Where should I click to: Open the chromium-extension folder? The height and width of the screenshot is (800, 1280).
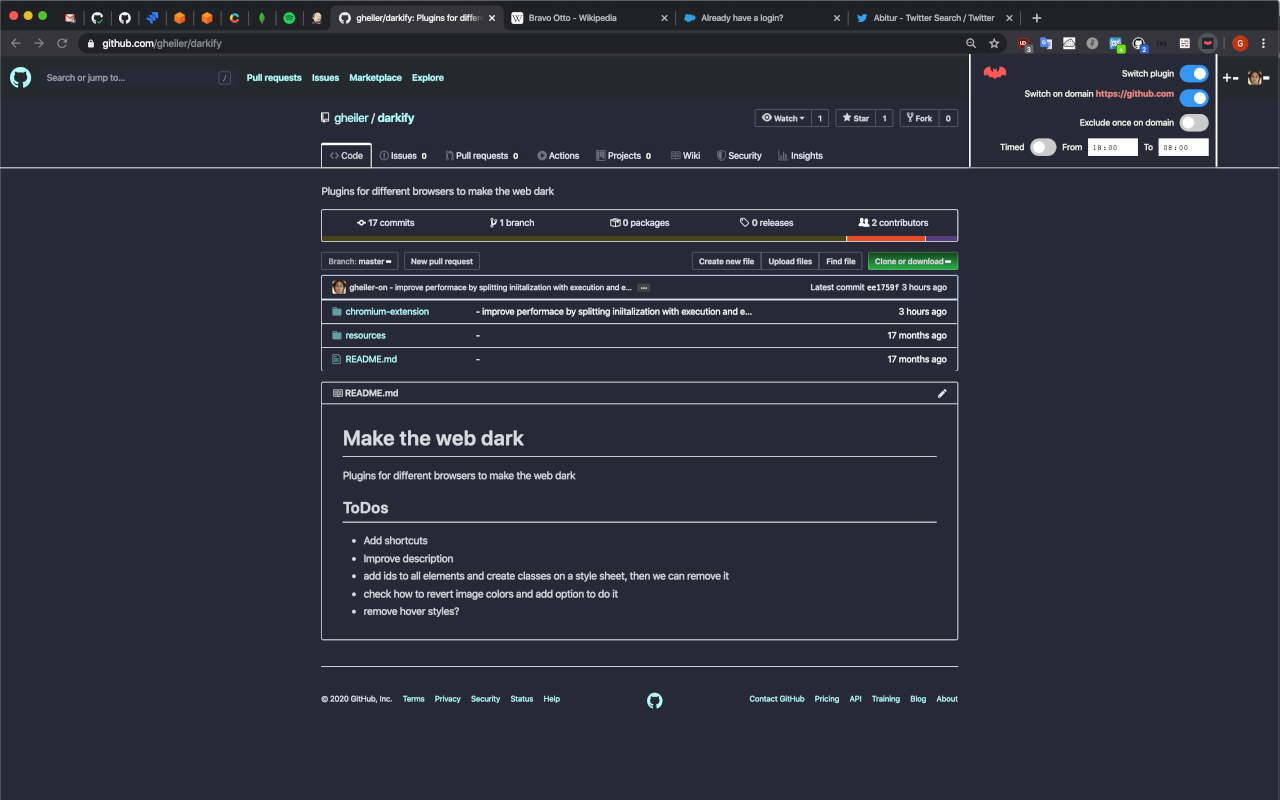[x=389, y=311]
